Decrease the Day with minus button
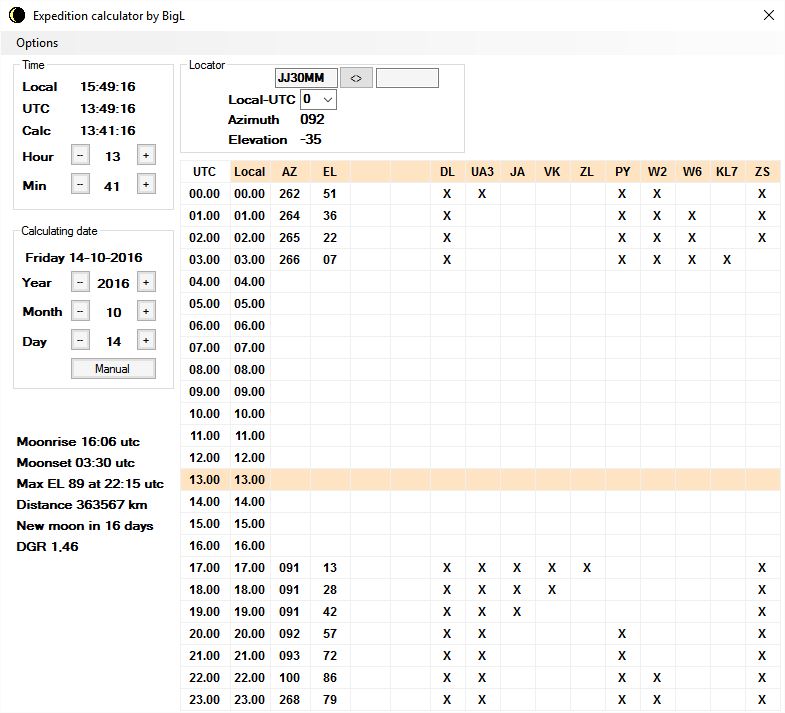785x713 pixels. click(80, 340)
